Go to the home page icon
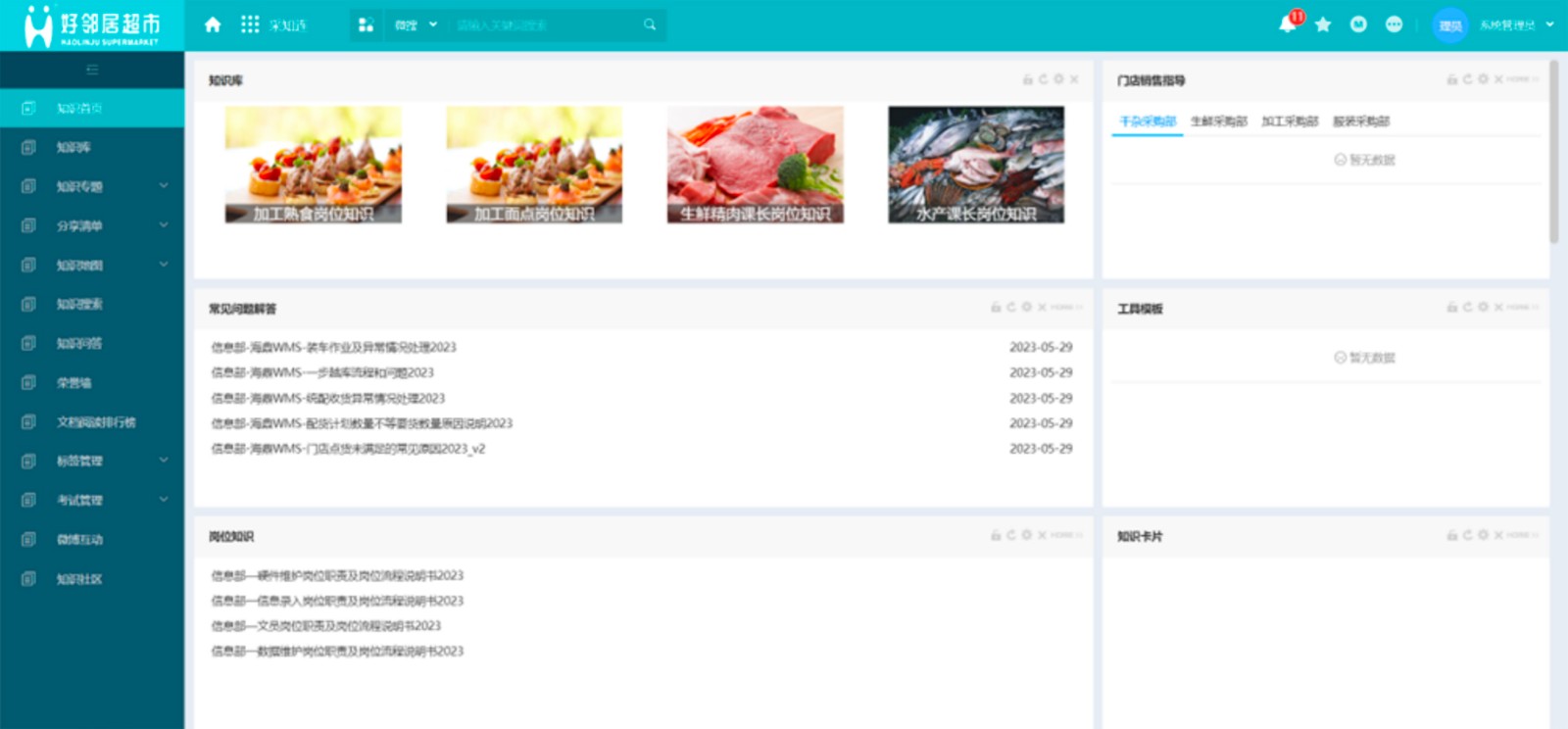 [213, 24]
